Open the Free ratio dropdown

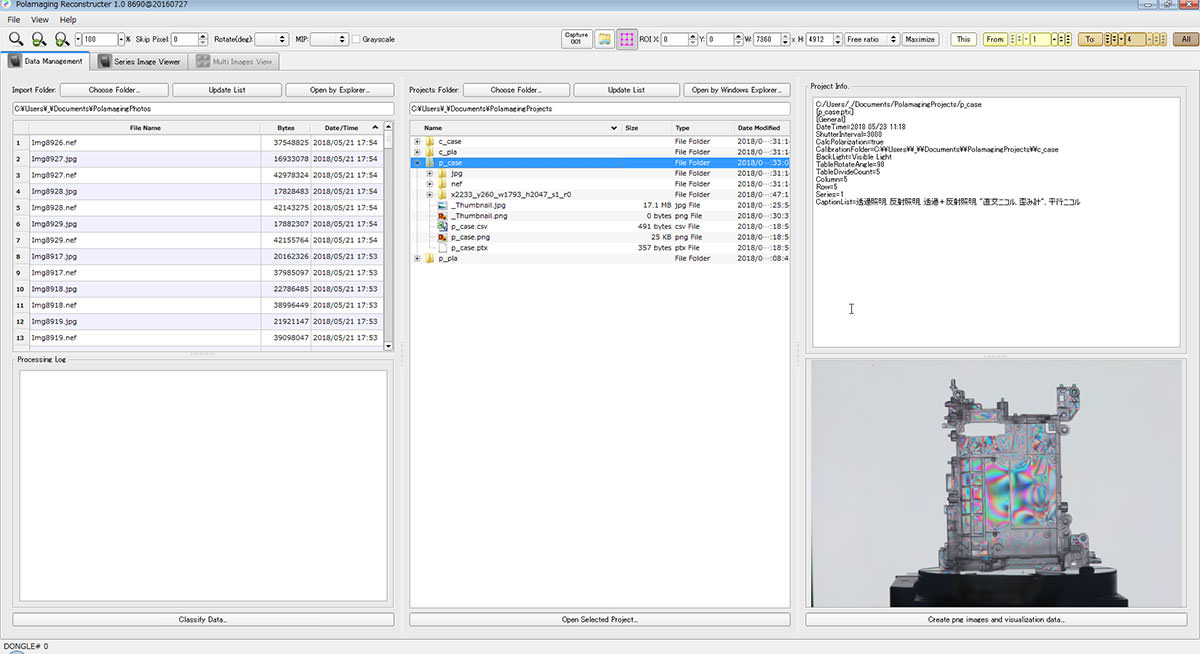pos(870,39)
